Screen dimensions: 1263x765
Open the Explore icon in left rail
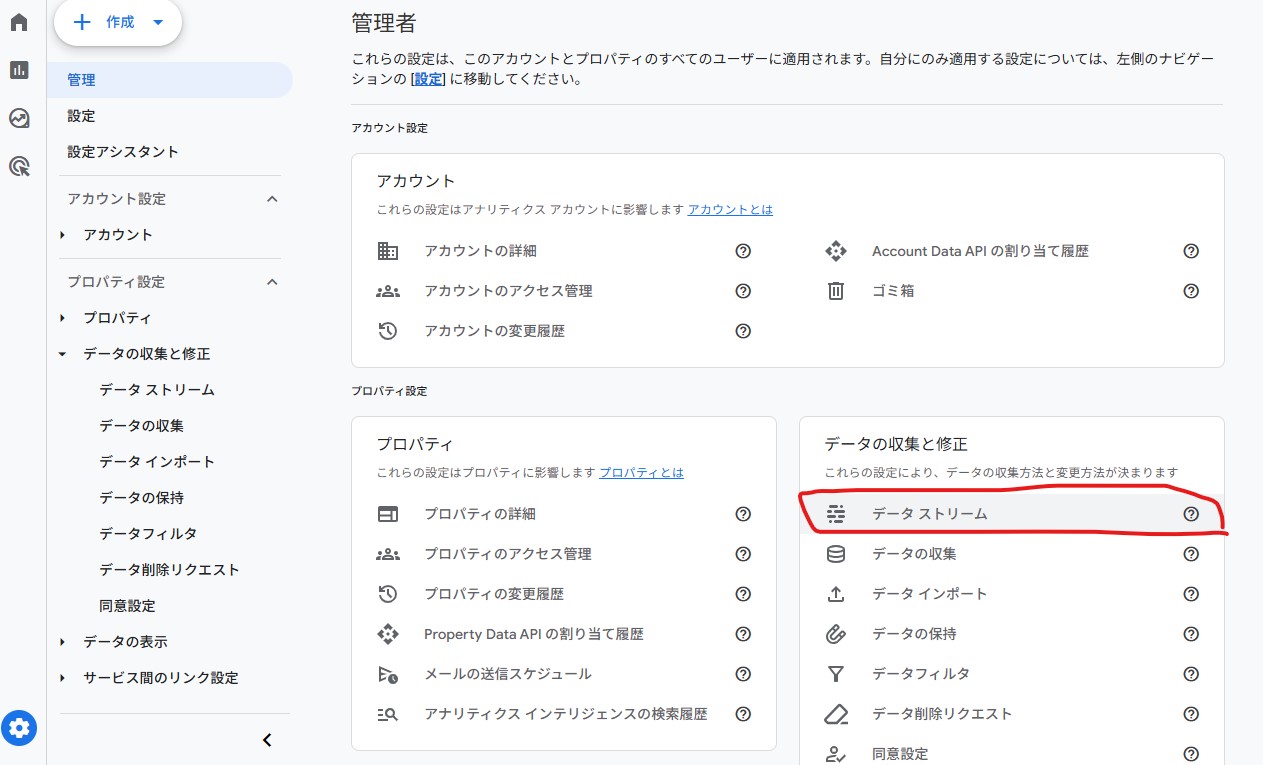[x=19, y=118]
